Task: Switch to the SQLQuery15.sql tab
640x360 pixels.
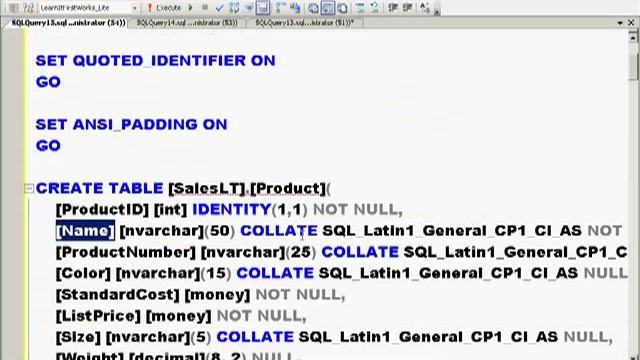Action: click(x=68, y=23)
